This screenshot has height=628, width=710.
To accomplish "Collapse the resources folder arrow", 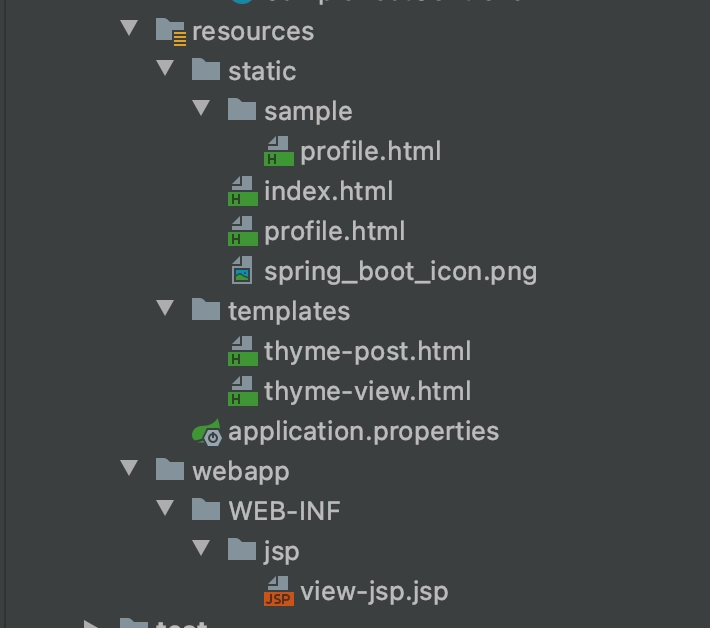I will pyautogui.click(x=129, y=29).
